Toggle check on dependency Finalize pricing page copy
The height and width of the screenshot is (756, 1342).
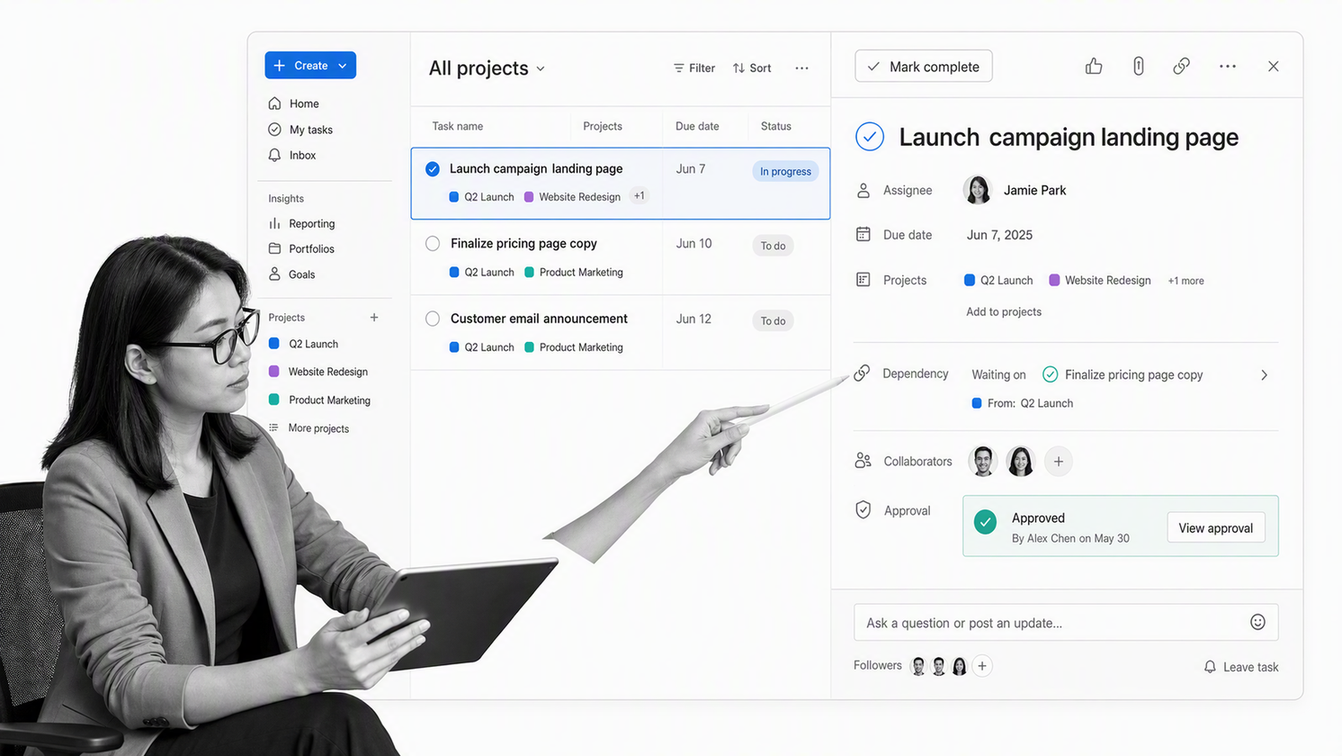click(1050, 374)
